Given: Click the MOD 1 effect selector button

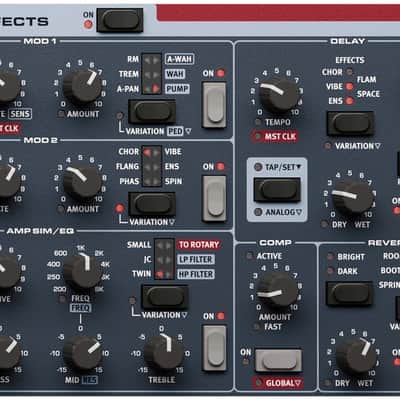Looking at the screenshot, I should (x=152, y=112).
